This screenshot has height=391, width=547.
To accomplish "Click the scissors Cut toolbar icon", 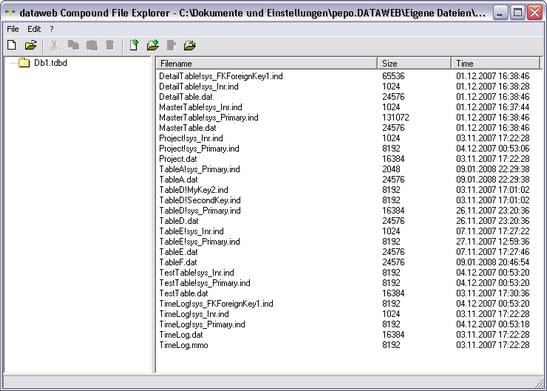I will [x=54, y=45].
